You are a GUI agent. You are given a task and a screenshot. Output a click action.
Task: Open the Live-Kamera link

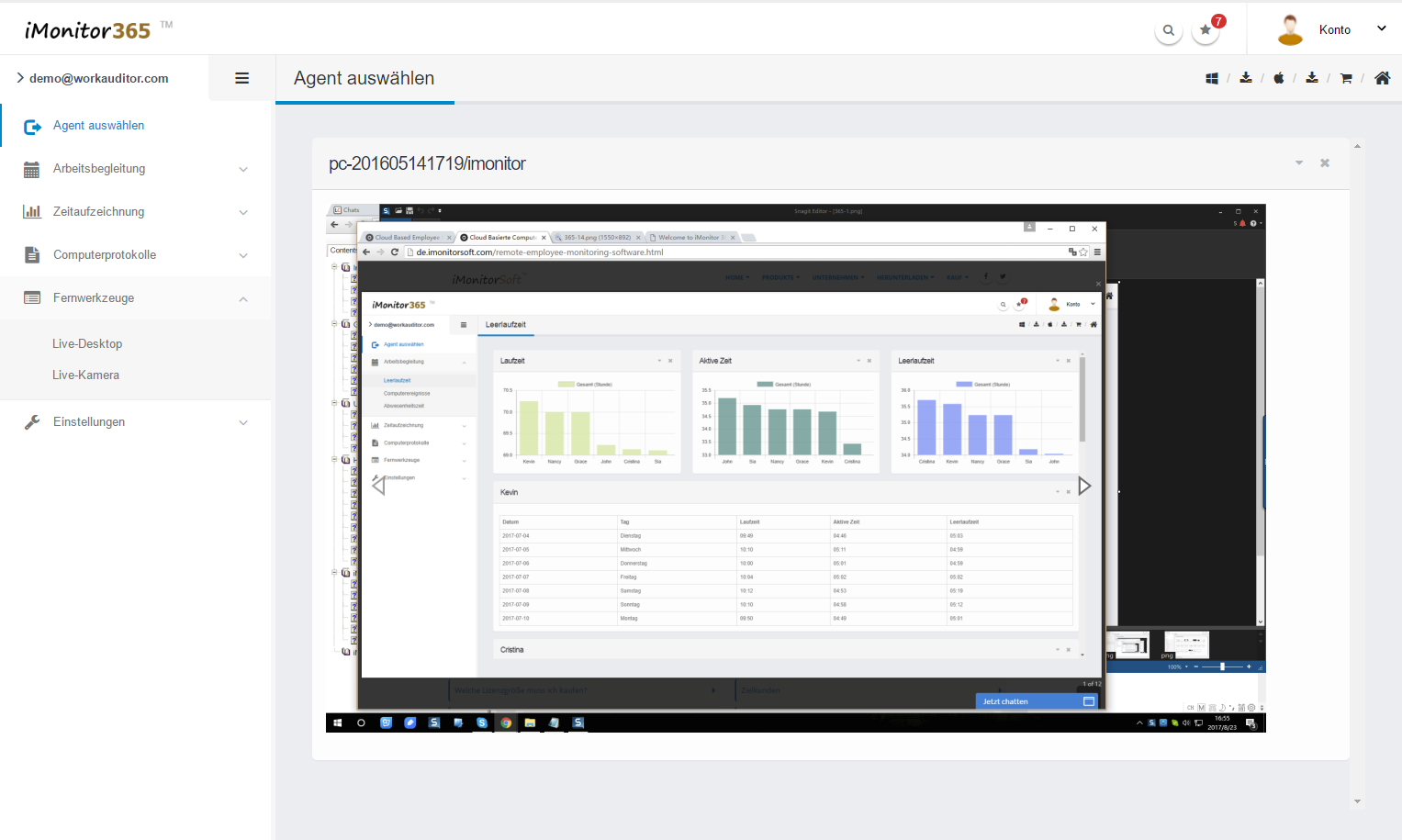click(x=85, y=375)
